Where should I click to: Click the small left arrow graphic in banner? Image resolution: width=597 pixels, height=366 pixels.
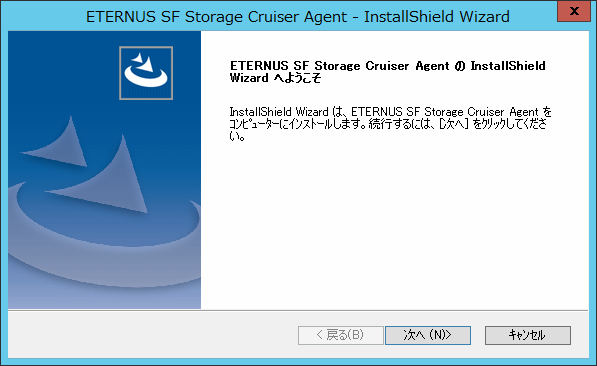pos(59,145)
